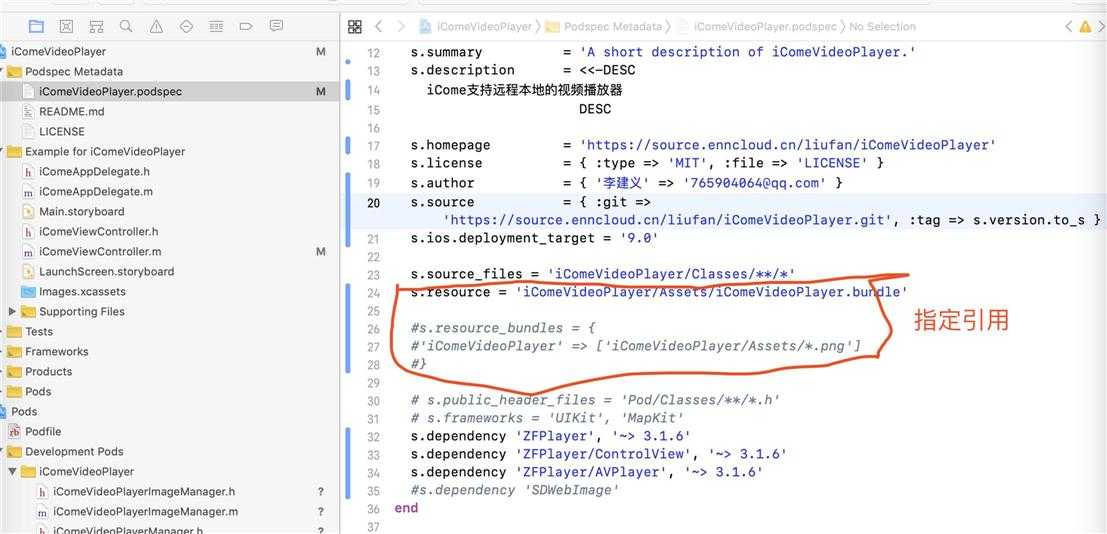Open the Debug navigator icon

tap(216, 26)
